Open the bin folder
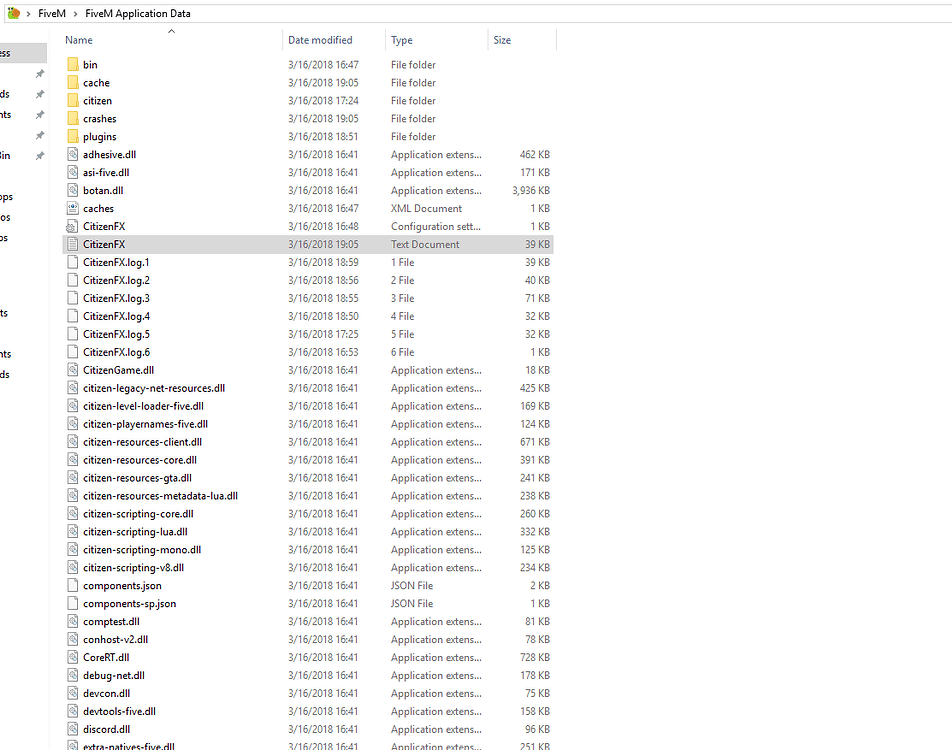Screen dimensions: 952x750 tap(91, 64)
